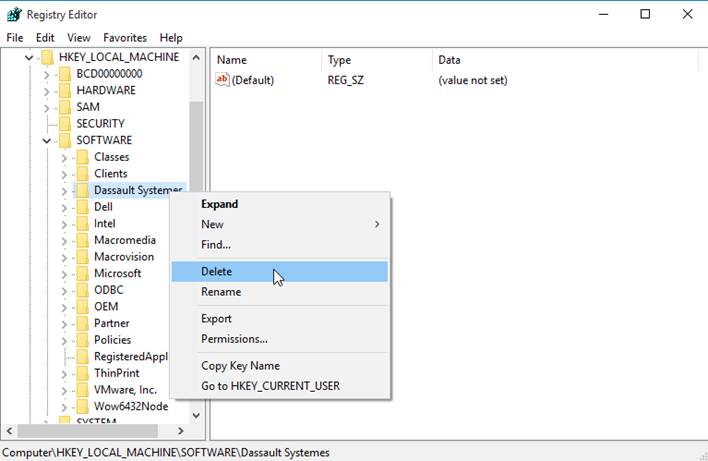Open the Favorites menu
708x461 pixels.
(x=125, y=38)
